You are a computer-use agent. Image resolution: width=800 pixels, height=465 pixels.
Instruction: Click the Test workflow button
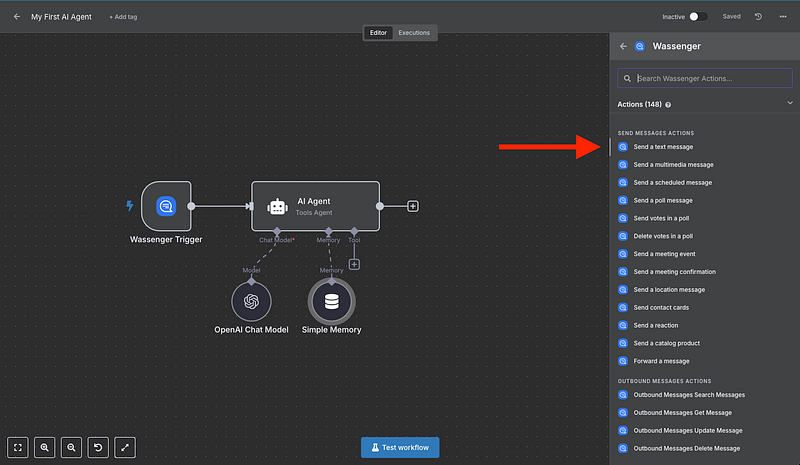click(x=399, y=447)
